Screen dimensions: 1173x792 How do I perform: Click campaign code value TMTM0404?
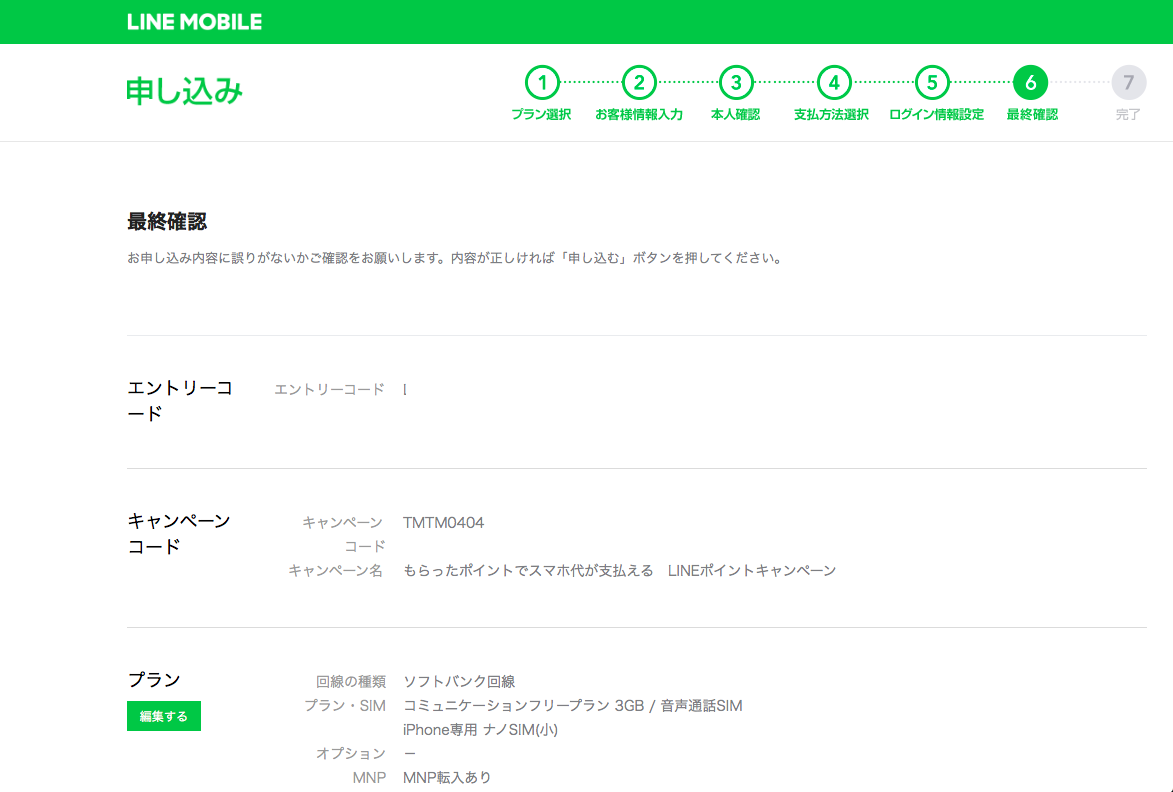(444, 523)
